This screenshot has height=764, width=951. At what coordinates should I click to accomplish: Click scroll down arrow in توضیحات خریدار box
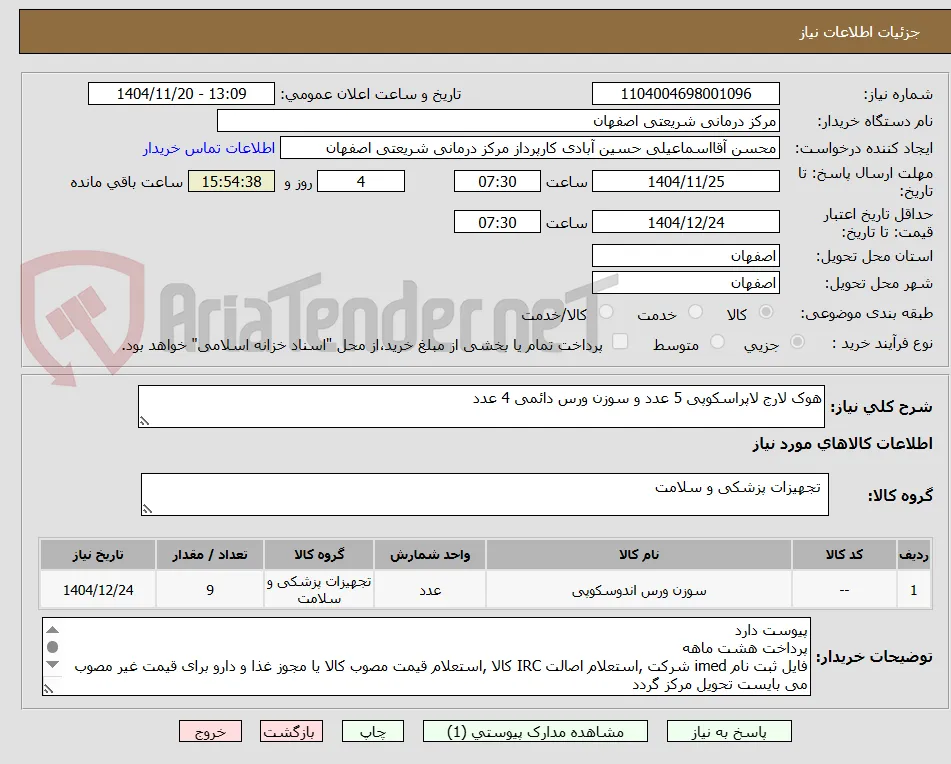click(53, 664)
